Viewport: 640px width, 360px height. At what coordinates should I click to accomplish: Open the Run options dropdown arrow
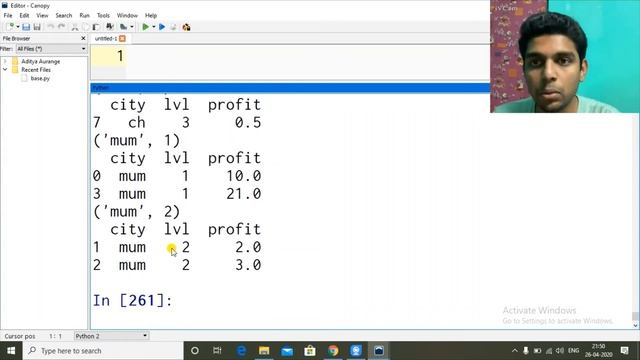[153, 27]
